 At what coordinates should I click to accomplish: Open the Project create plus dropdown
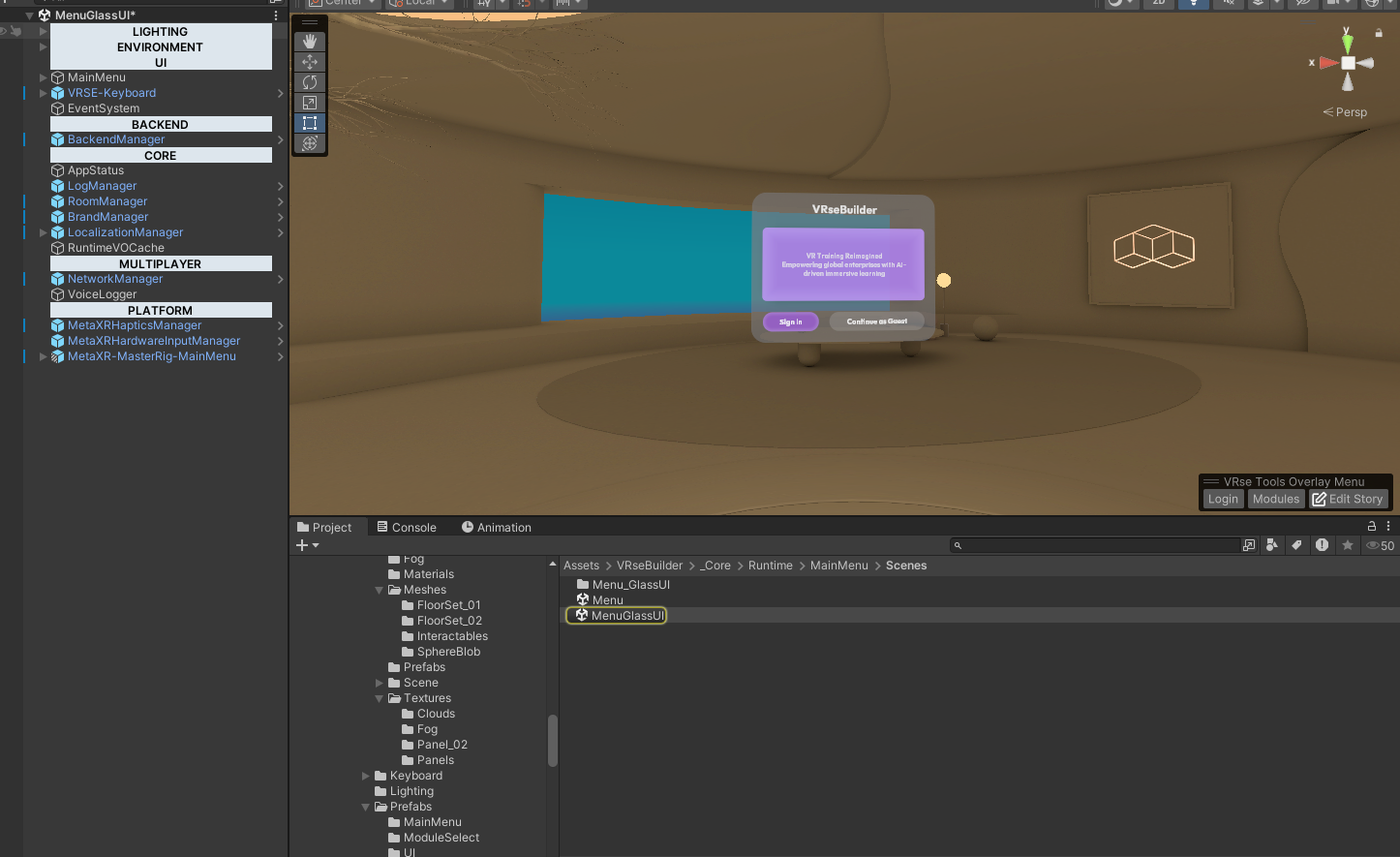[x=307, y=545]
